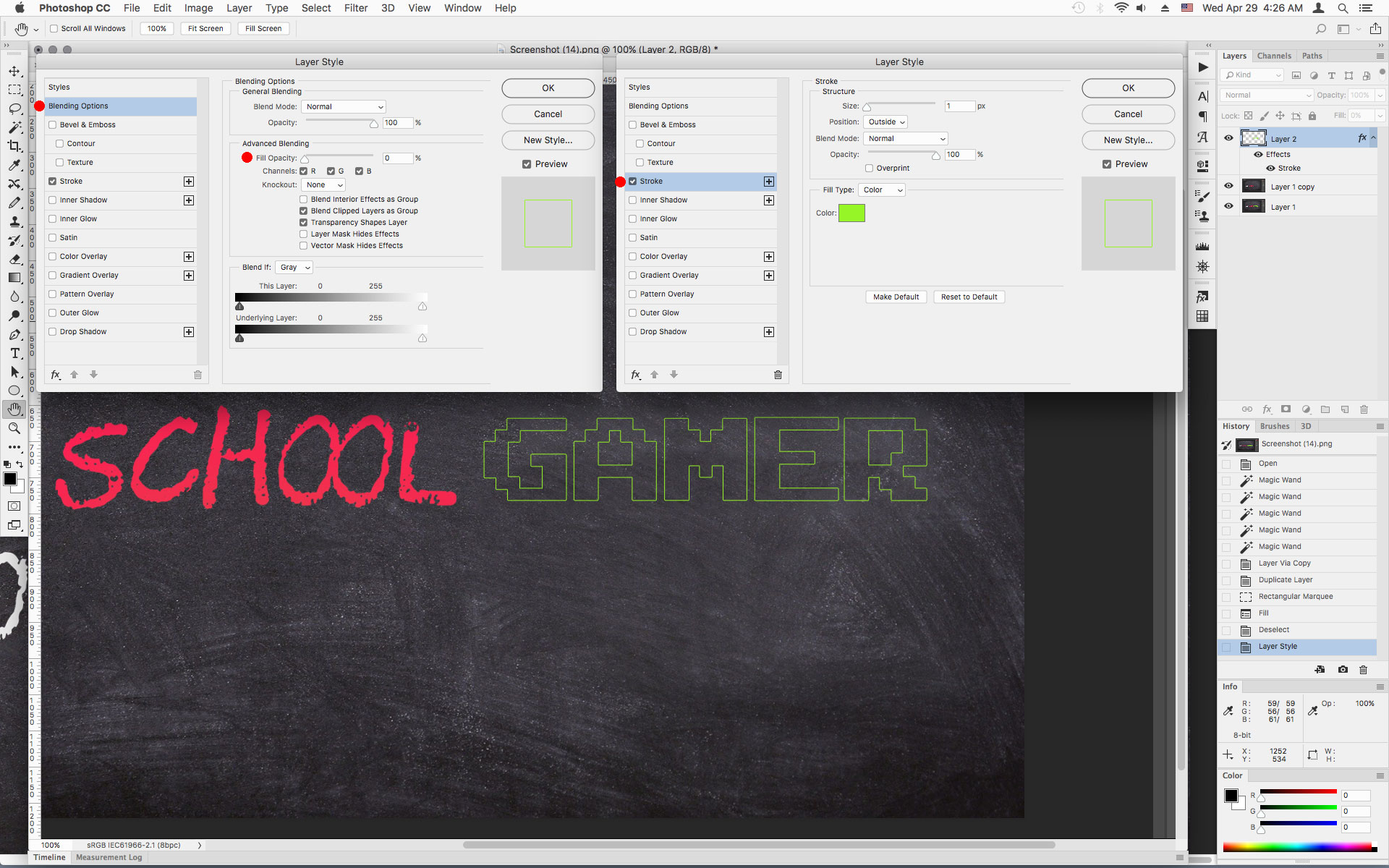Open the Fill Type dropdown in Stroke

[882, 189]
